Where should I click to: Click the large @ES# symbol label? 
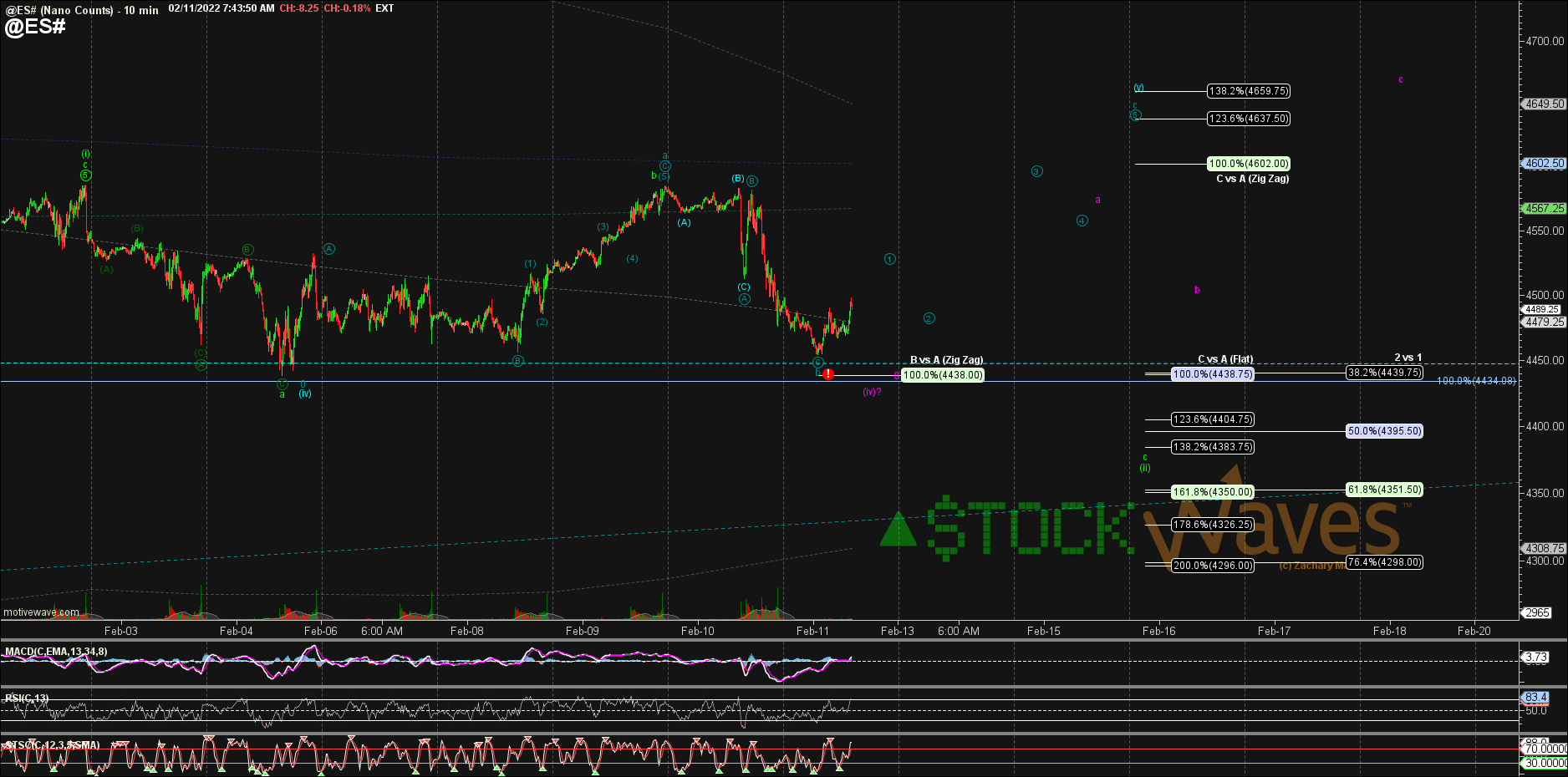[34, 27]
